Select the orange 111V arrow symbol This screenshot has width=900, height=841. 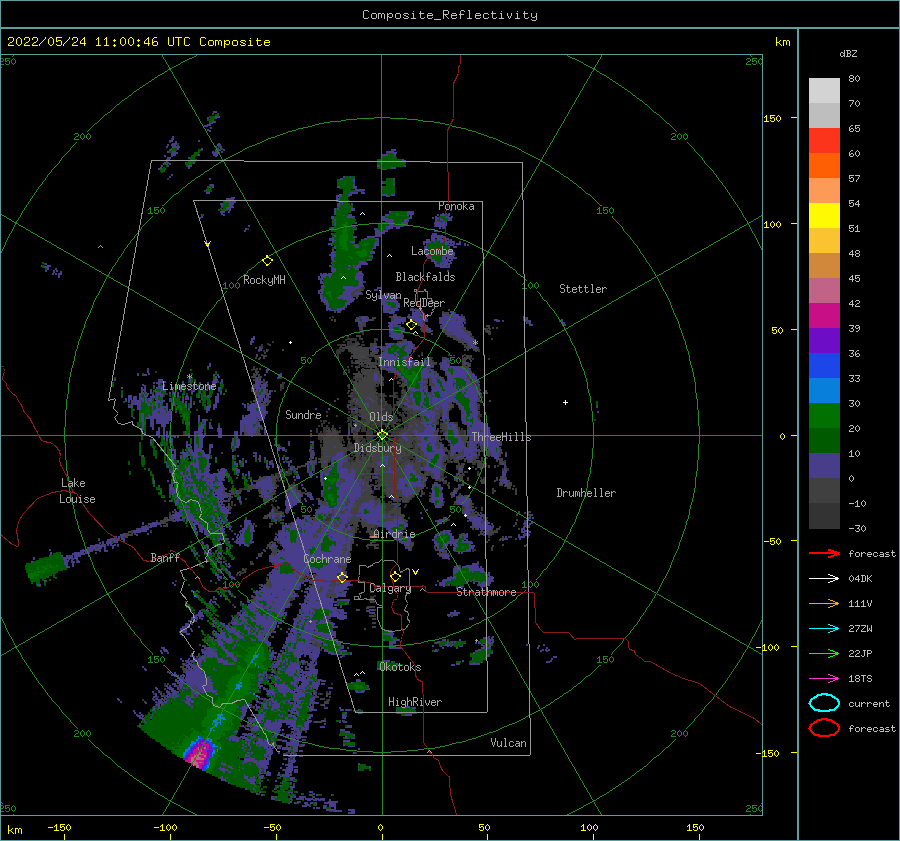click(x=824, y=603)
